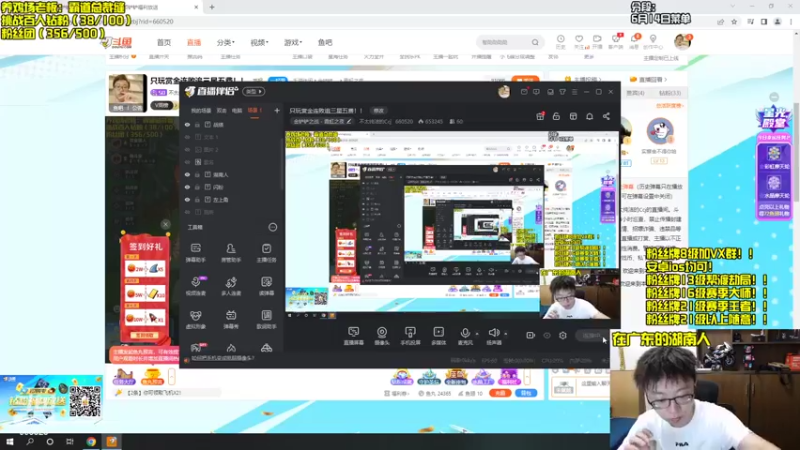The width and height of the screenshot is (800, 450).
Task: Add a new scene with plus button
Action: pos(277,110)
